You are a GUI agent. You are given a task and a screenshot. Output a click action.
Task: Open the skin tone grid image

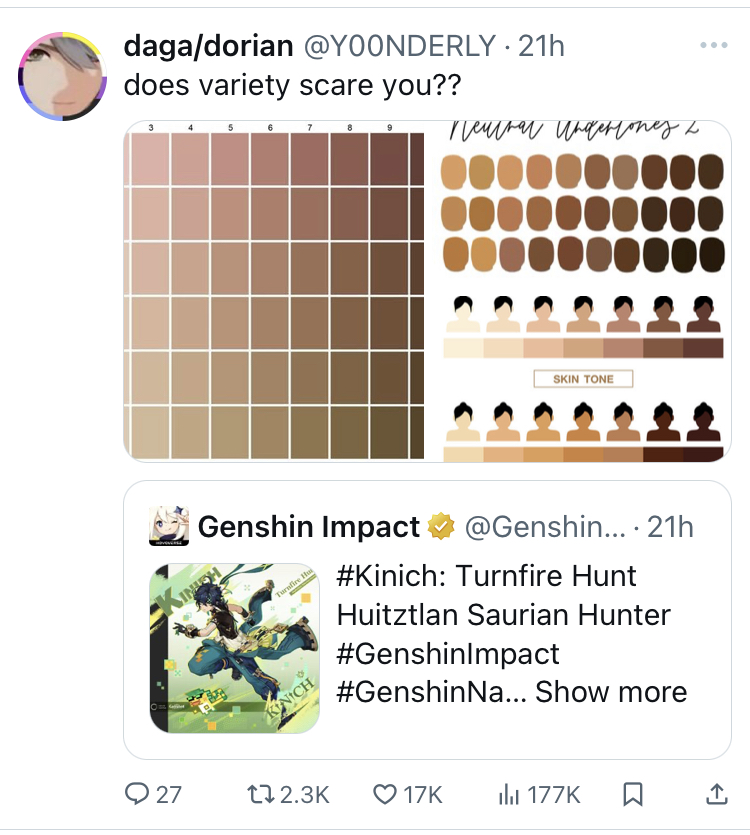[275, 292]
